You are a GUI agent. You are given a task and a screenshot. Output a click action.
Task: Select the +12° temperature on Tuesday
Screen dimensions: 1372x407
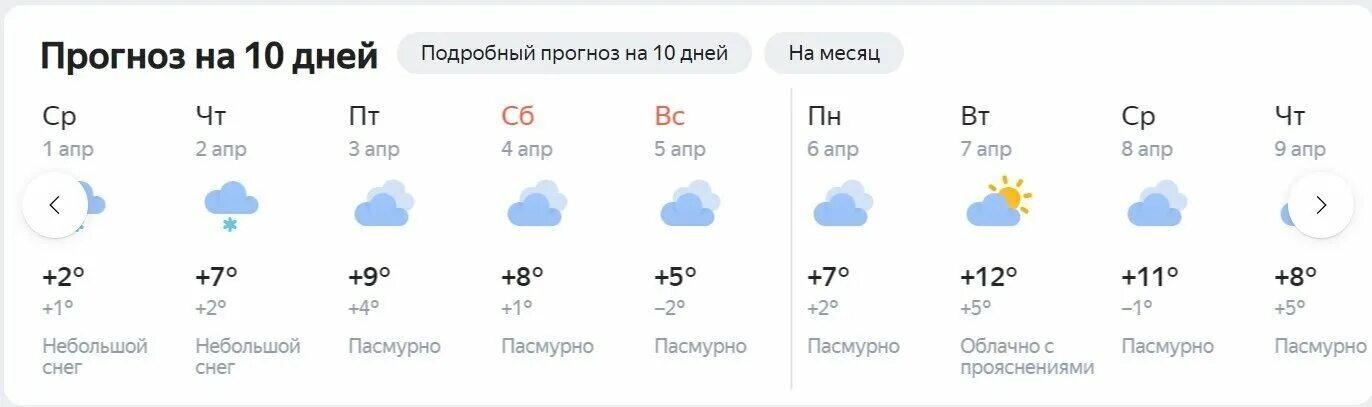click(x=989, y=276)
